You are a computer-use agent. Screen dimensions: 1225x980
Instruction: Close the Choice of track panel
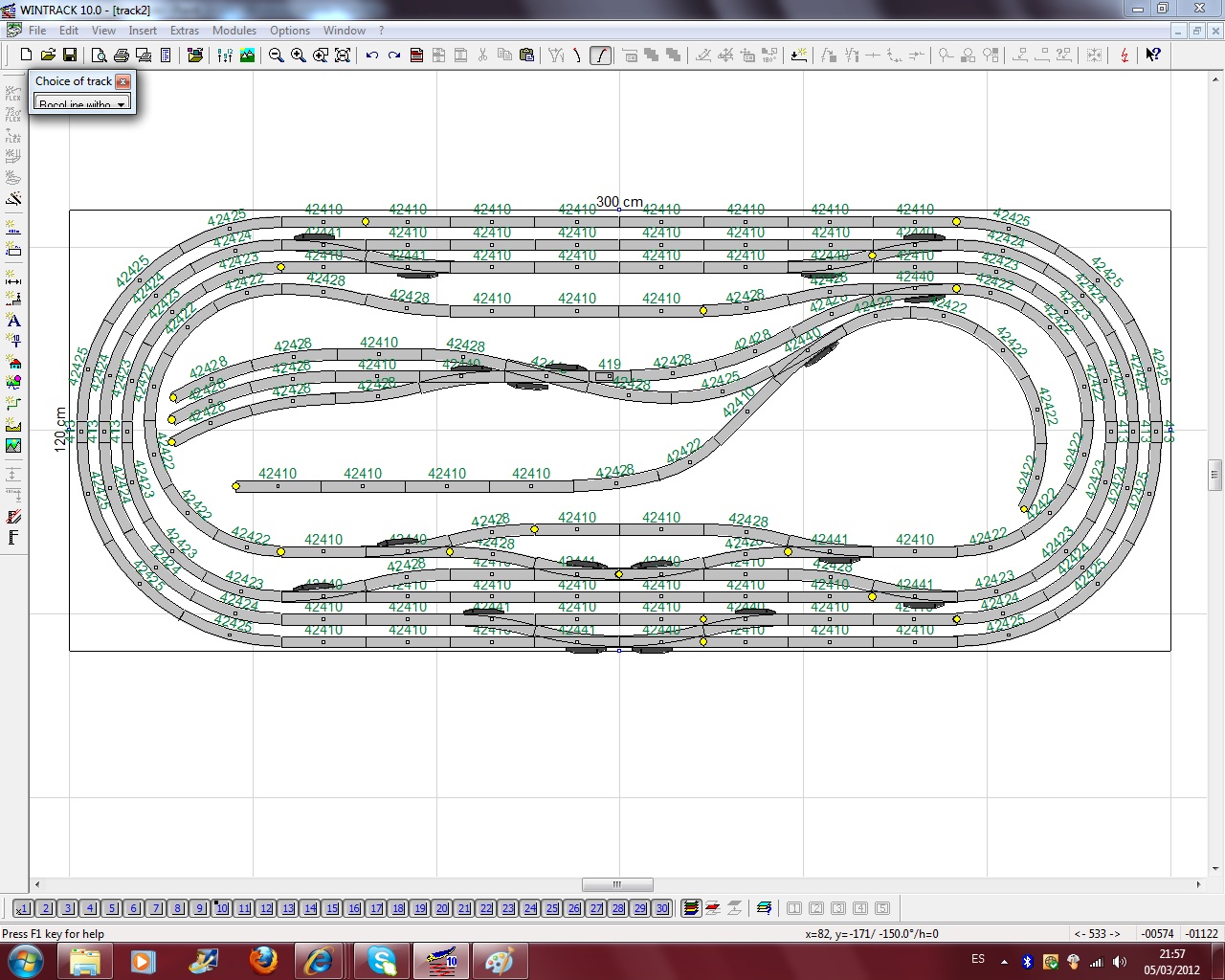122,81
